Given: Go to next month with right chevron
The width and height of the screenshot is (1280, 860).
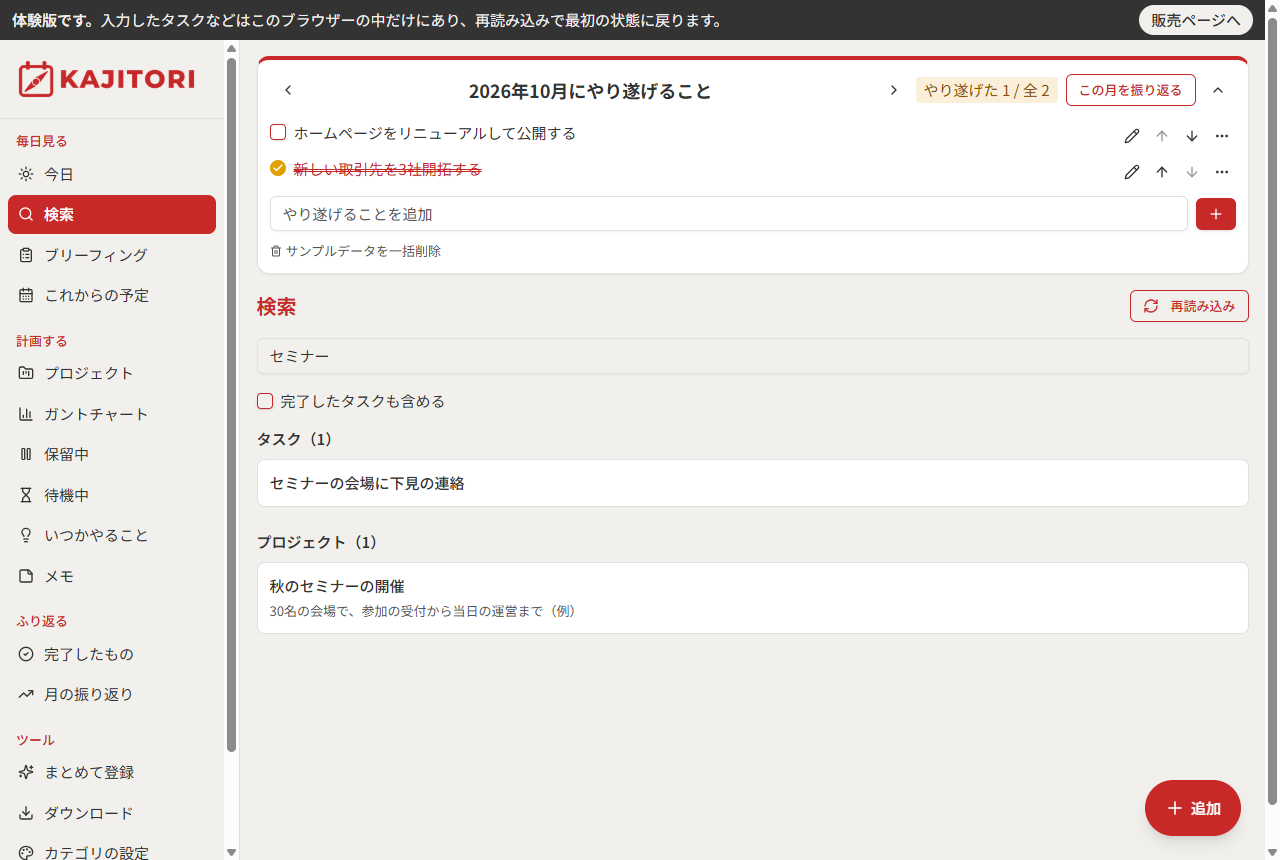Looking at the screenshot, I should click(894, 90).
